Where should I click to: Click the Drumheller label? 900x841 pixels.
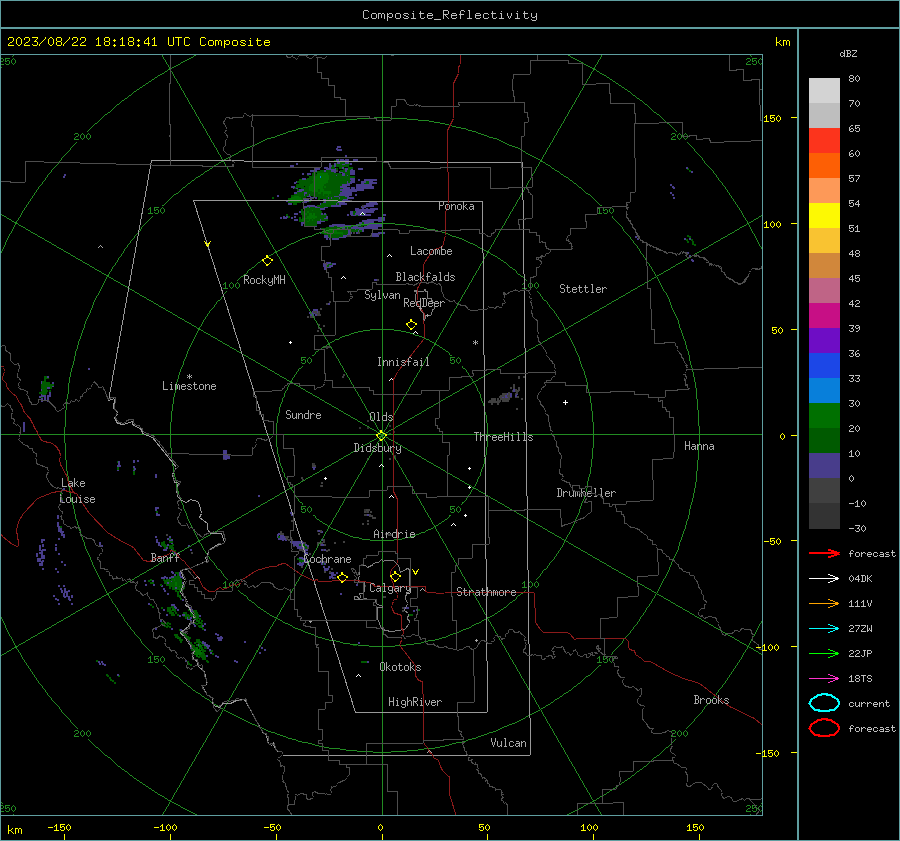point(586,493)
